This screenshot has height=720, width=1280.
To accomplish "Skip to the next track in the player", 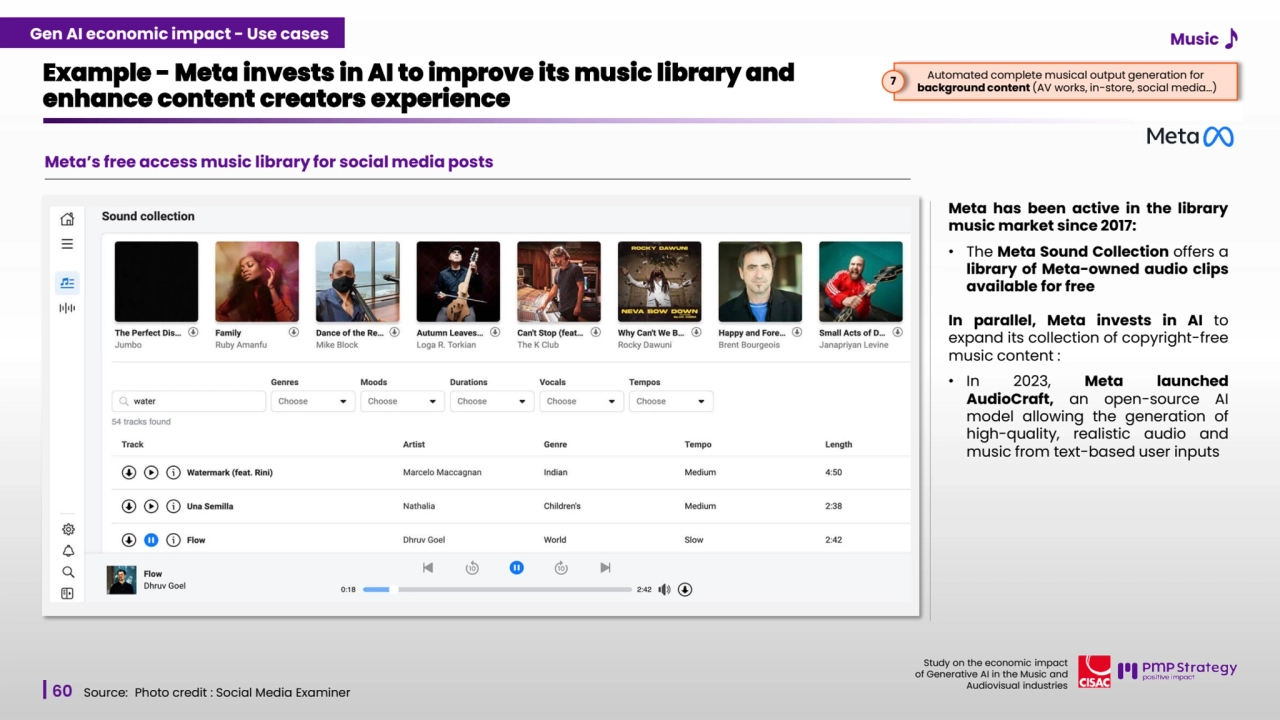I will (605, 567).
